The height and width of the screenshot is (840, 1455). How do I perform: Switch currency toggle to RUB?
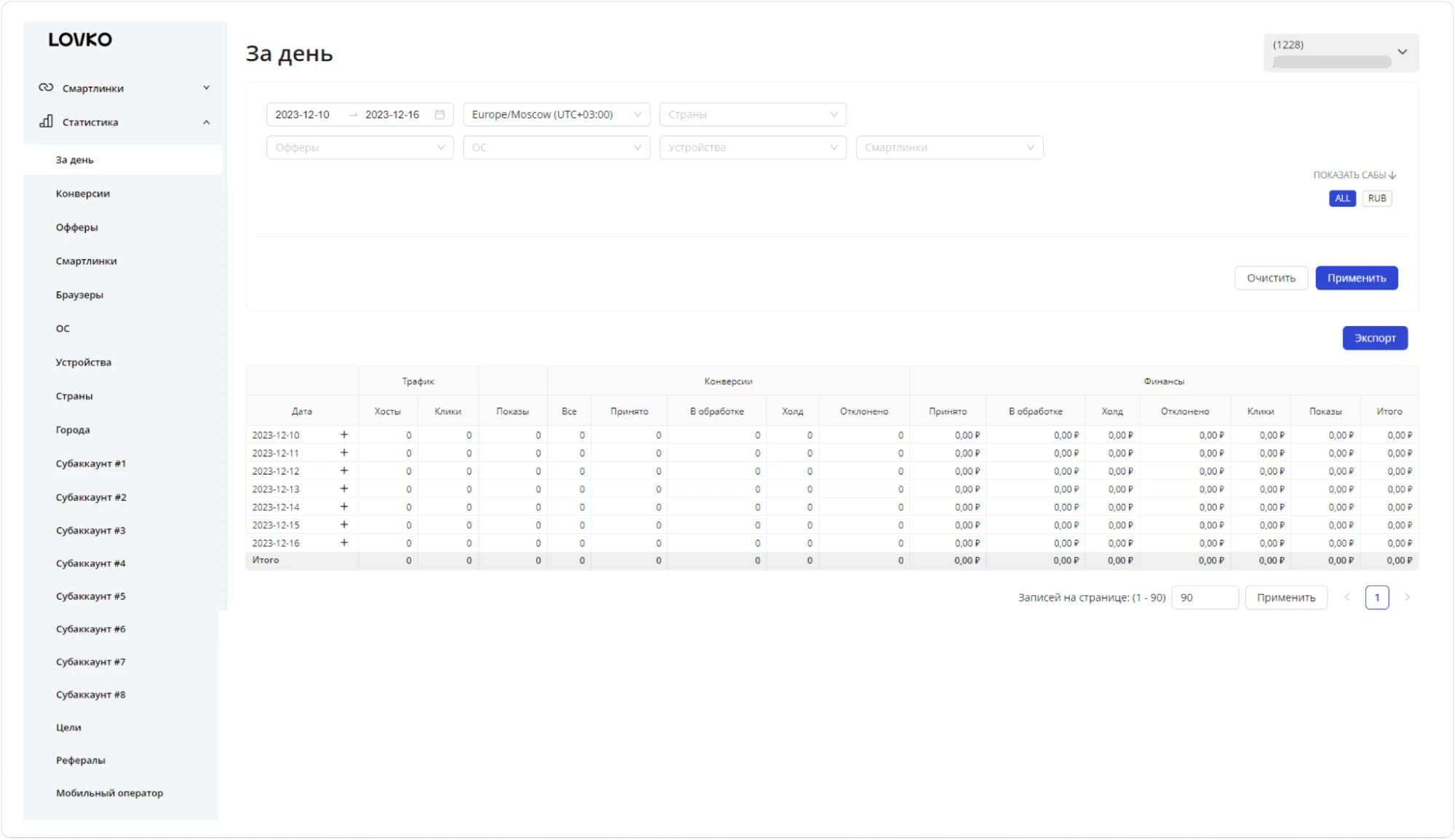click(x=1377, y=198)
